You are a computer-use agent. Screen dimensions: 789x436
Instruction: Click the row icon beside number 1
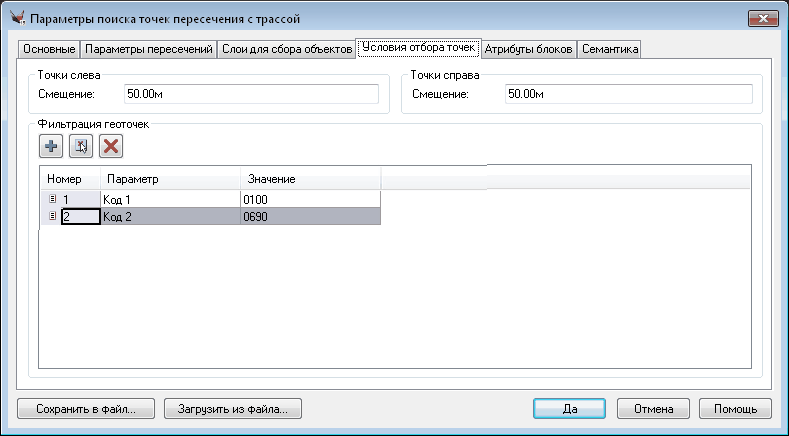pos(52,200)
